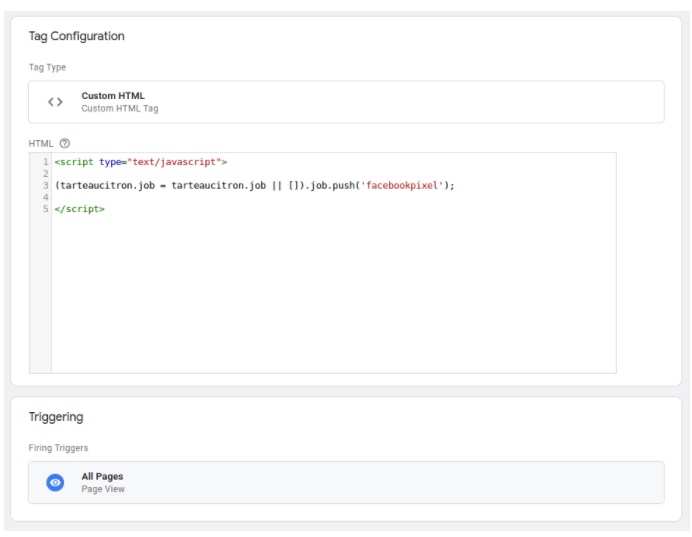Click line number 1 in editor gutter
The height and width of the screenshot is (537, 692).
click(45, 162)
